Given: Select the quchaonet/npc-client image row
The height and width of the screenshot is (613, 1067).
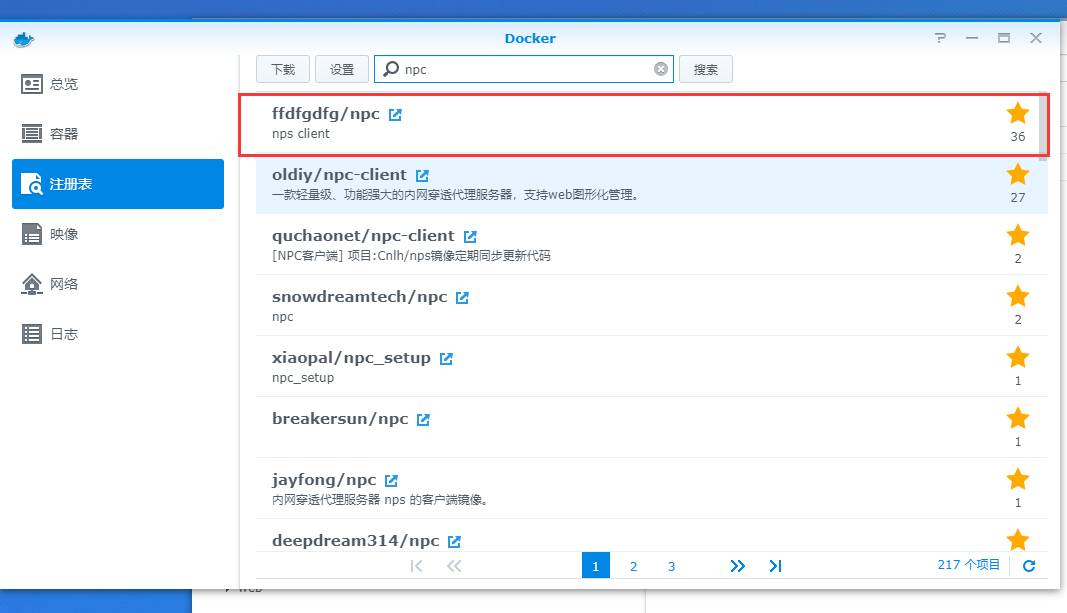Looking at the screenshot, I should (651, 245).
